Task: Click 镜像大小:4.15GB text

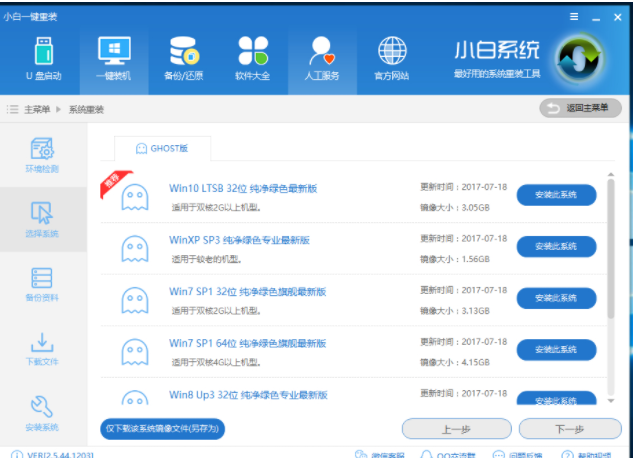Action: (x=455, y=363)
